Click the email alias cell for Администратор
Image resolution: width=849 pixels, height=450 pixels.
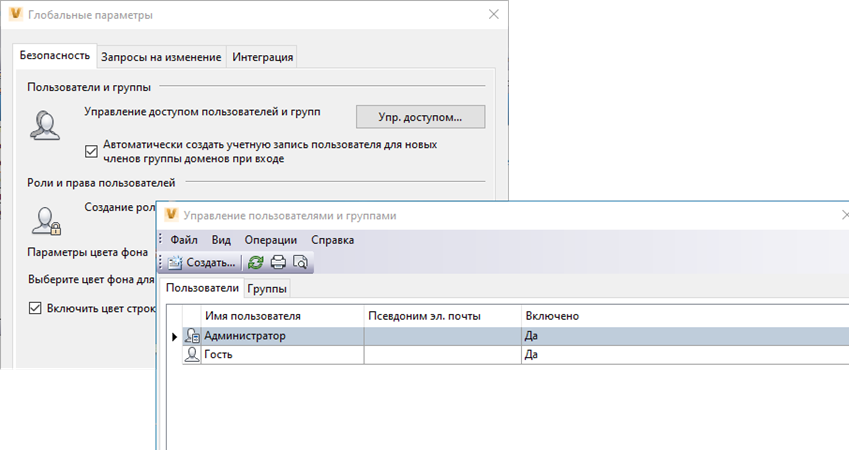[442, 336]
